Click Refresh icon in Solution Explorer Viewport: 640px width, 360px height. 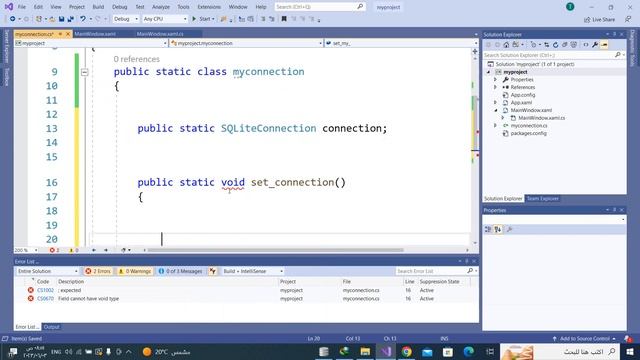pyautogui.click(x=556, y=45)
